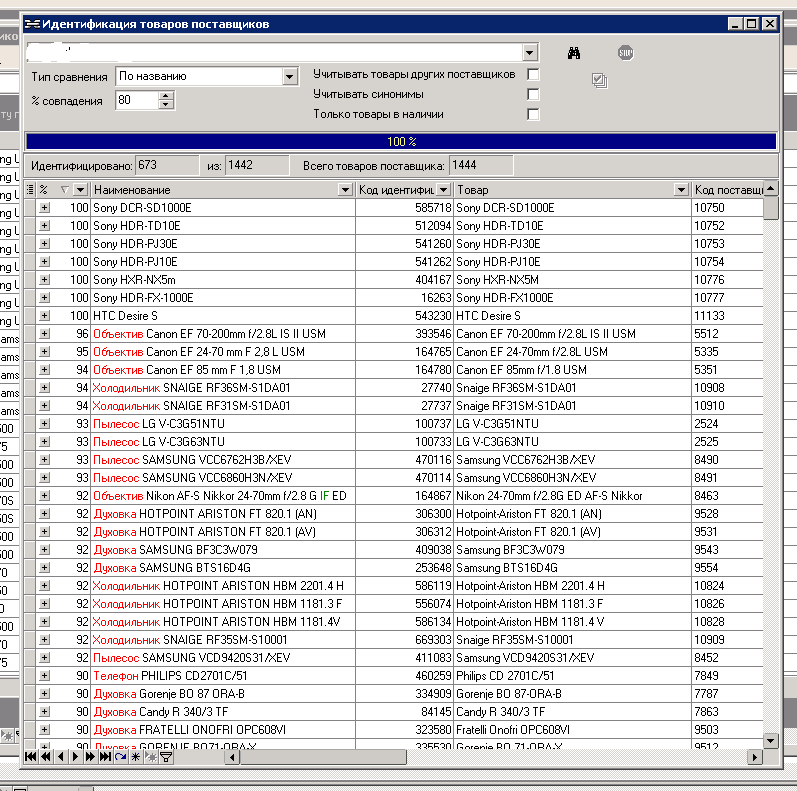Jump to first record in navigator
The image size is (797, 791).
click(32, 758)
